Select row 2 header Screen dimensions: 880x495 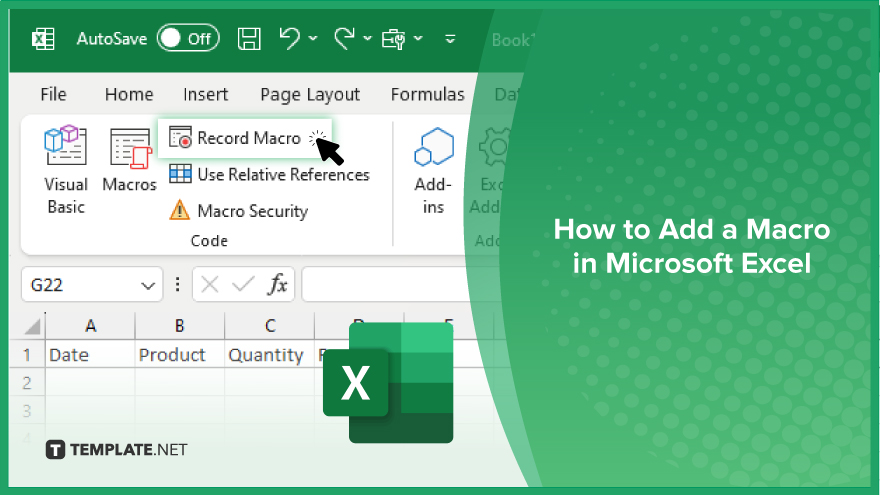coord(26,383)
